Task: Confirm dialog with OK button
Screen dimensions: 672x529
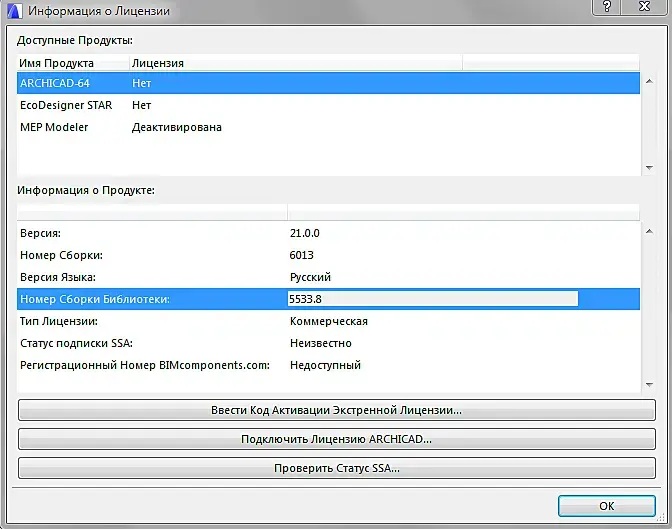Action: click(607, 506)
